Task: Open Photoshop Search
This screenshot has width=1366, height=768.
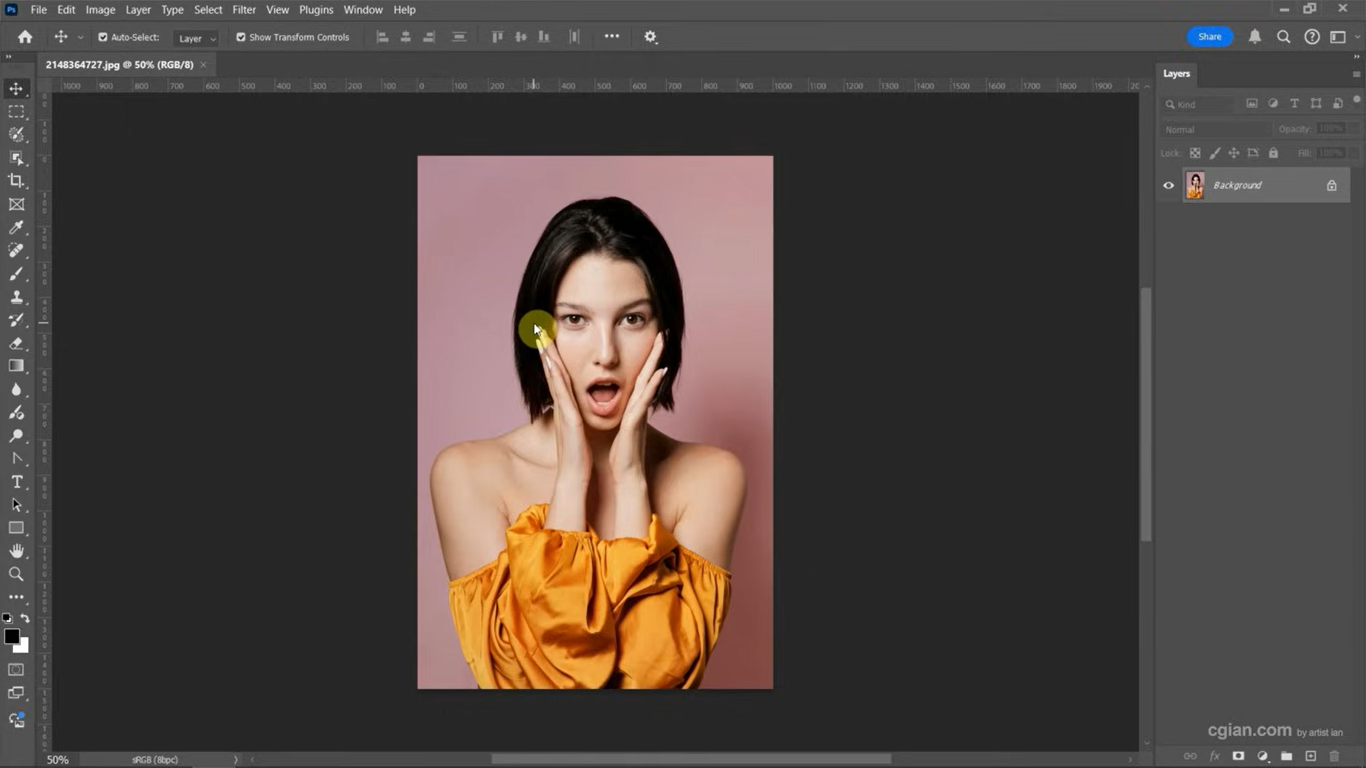Action: [x=1283, y=37]
